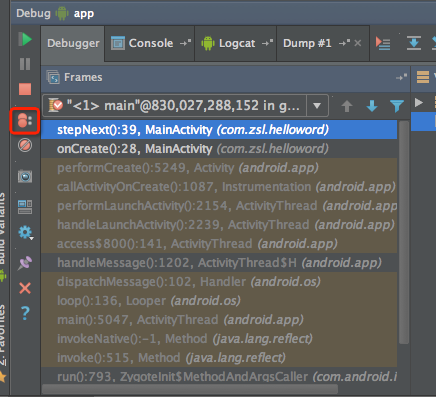Move to the previous frame with the up arrow
This screenshot has width=436, height=397.
pyautogui.click(x=347, y=106)
